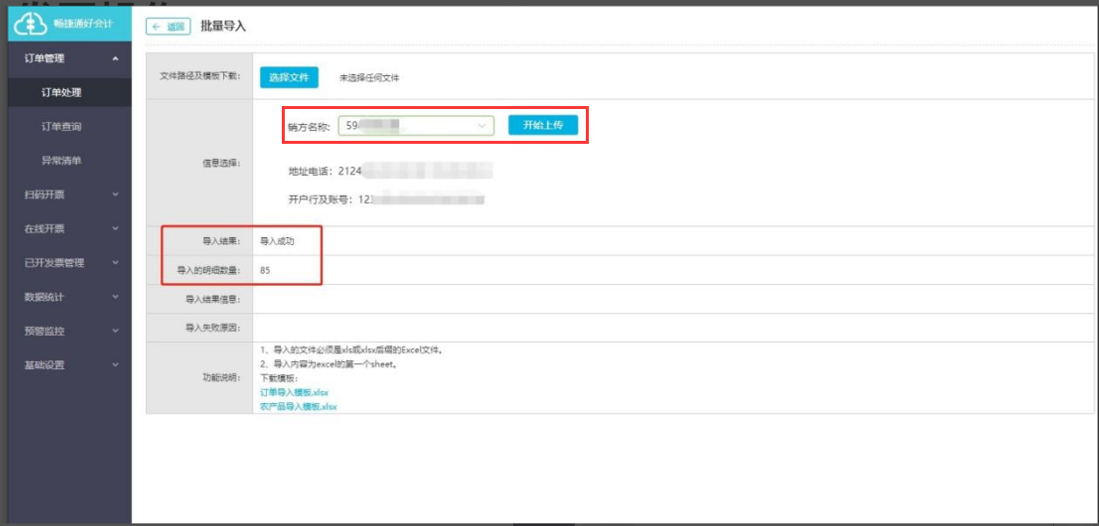
Task: Click the imported detail count 85
Action: point(265,271)
